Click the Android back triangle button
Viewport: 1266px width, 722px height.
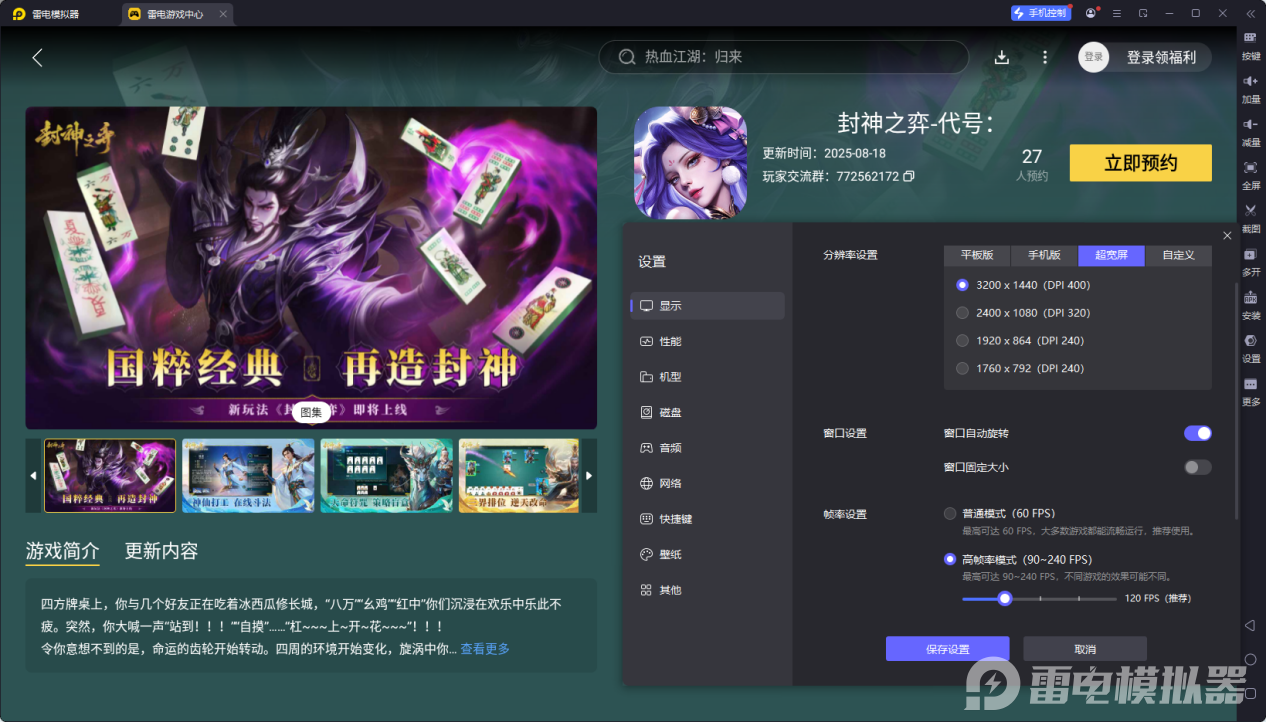(x=1250, y=625)
